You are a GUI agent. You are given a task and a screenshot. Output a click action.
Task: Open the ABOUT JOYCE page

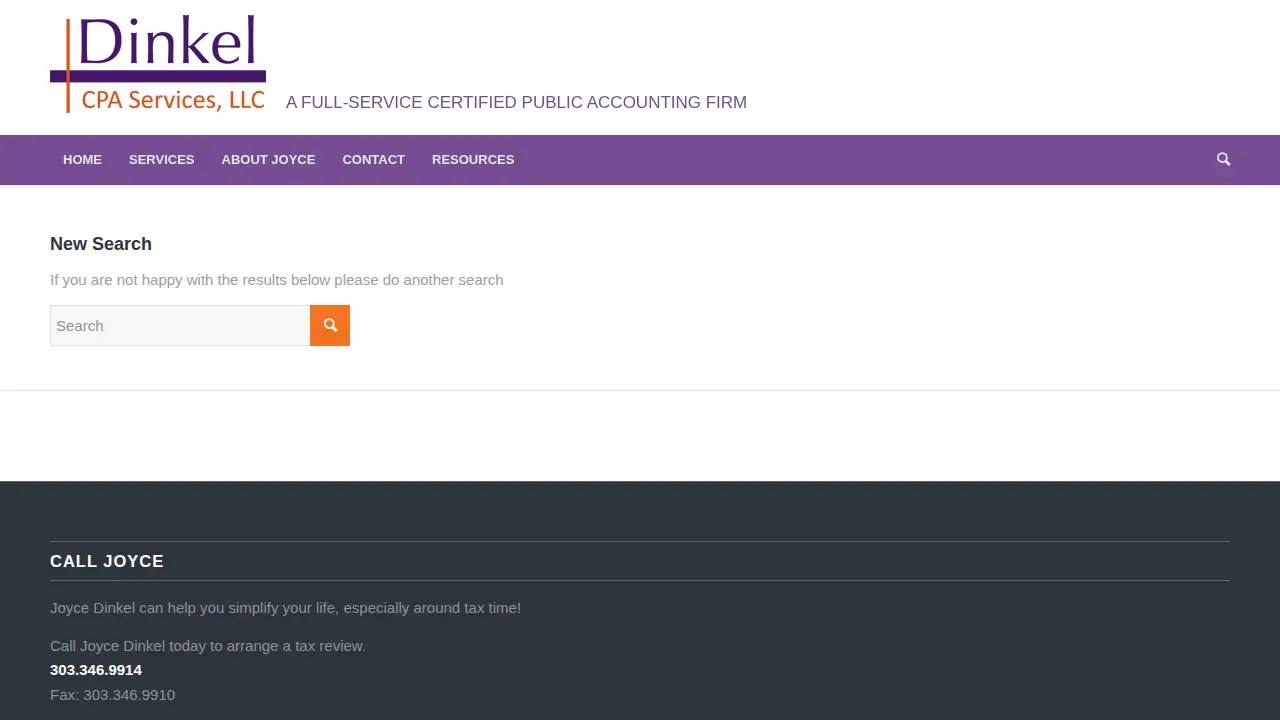(x=268, y=160)
